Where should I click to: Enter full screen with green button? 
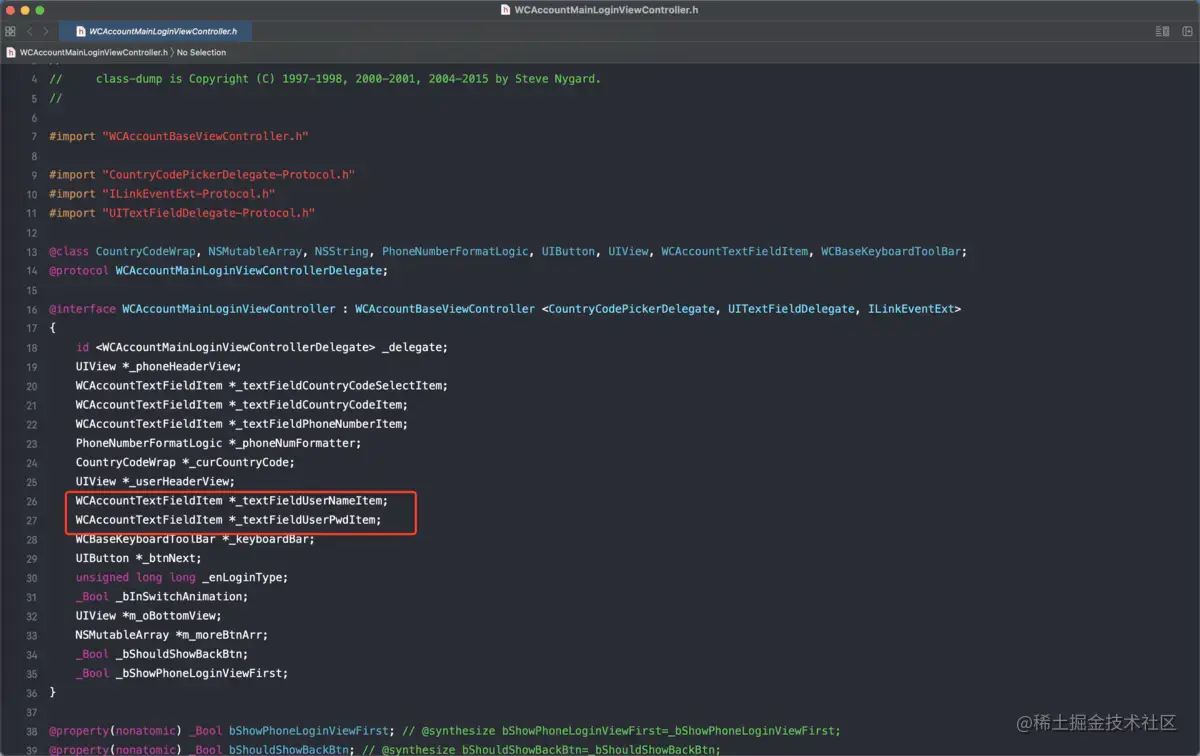(x=40, y=10)
